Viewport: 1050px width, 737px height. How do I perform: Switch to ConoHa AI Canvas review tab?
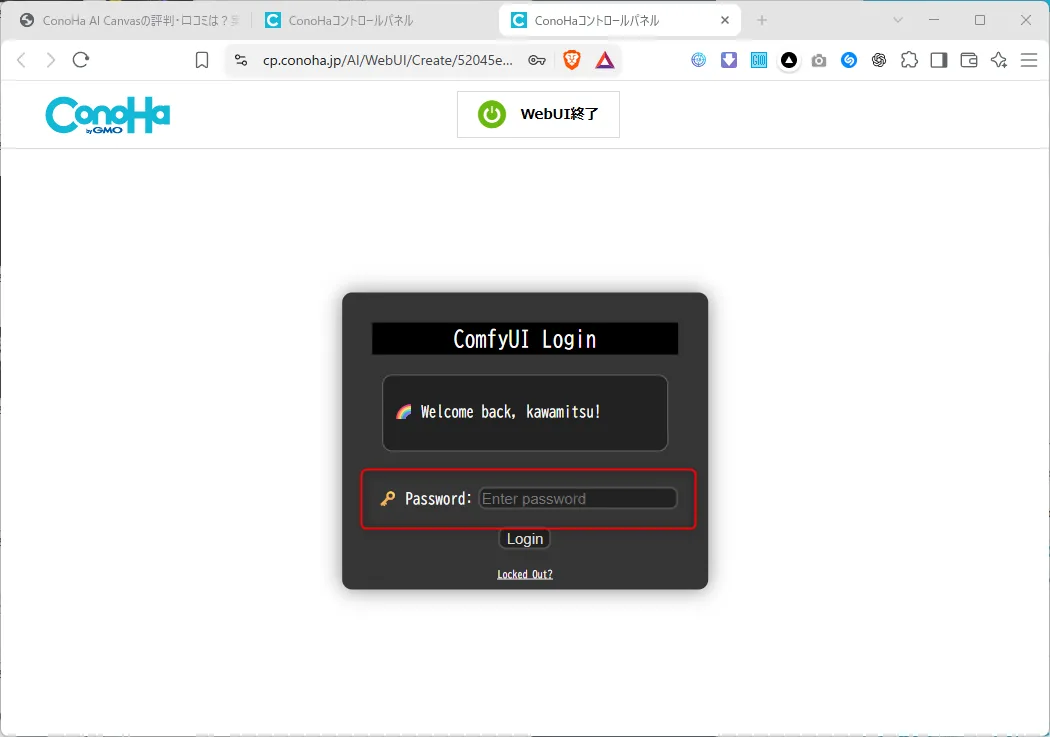click(129, 21)
